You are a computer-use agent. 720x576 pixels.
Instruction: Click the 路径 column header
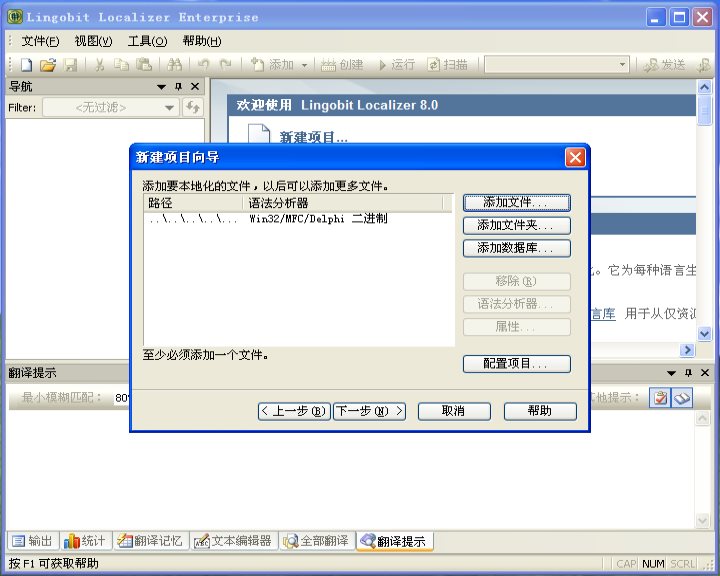pyautogui.click(x=193, y=203)
